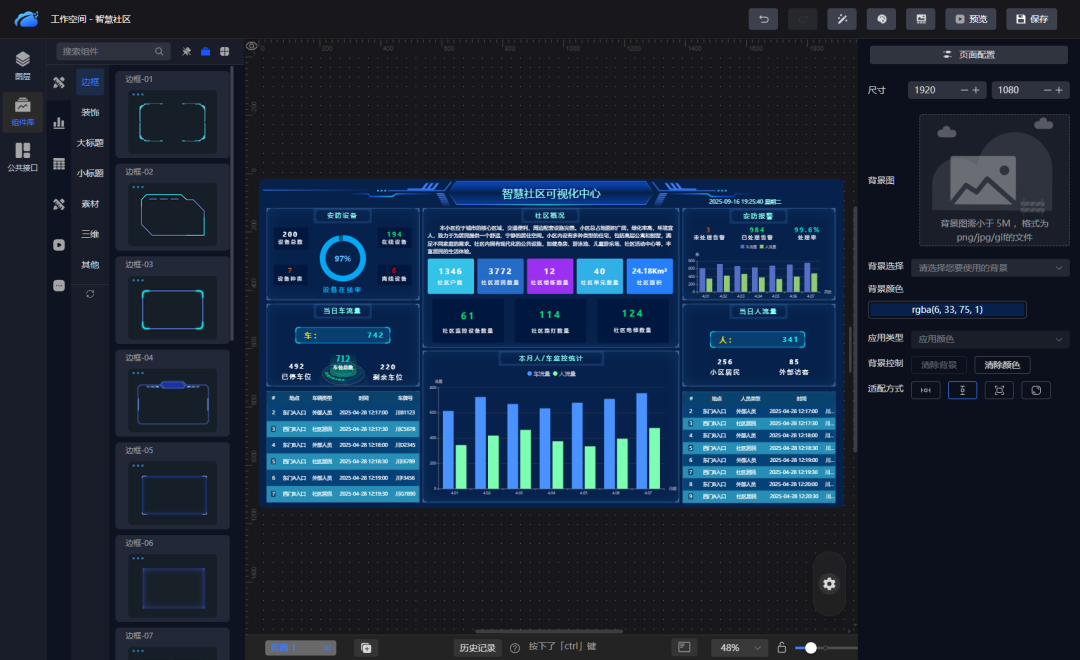Viewport: 1080px width, 660px height.
Task: Select the 小标题 tab
Action: [90, 174]
